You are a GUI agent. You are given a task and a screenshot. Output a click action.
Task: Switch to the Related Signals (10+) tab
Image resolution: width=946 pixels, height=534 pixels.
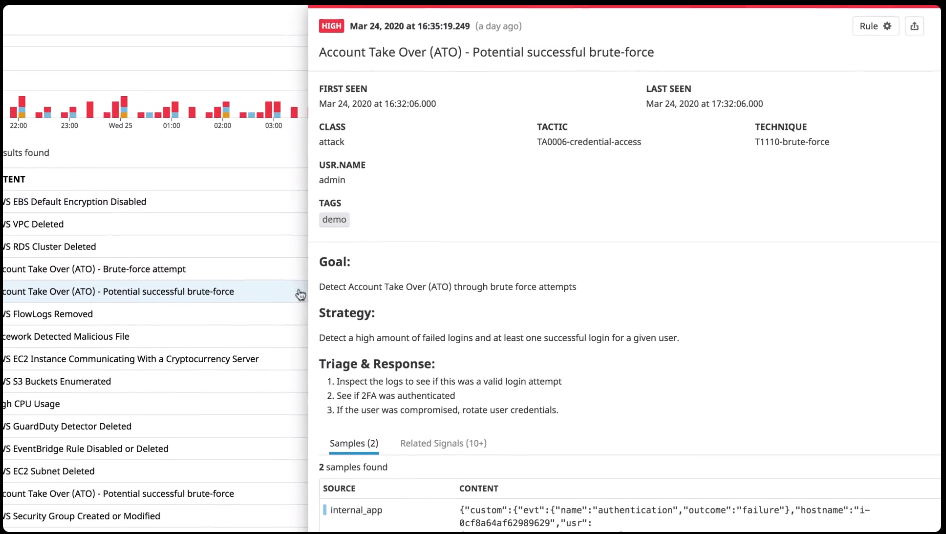point(443,443)
